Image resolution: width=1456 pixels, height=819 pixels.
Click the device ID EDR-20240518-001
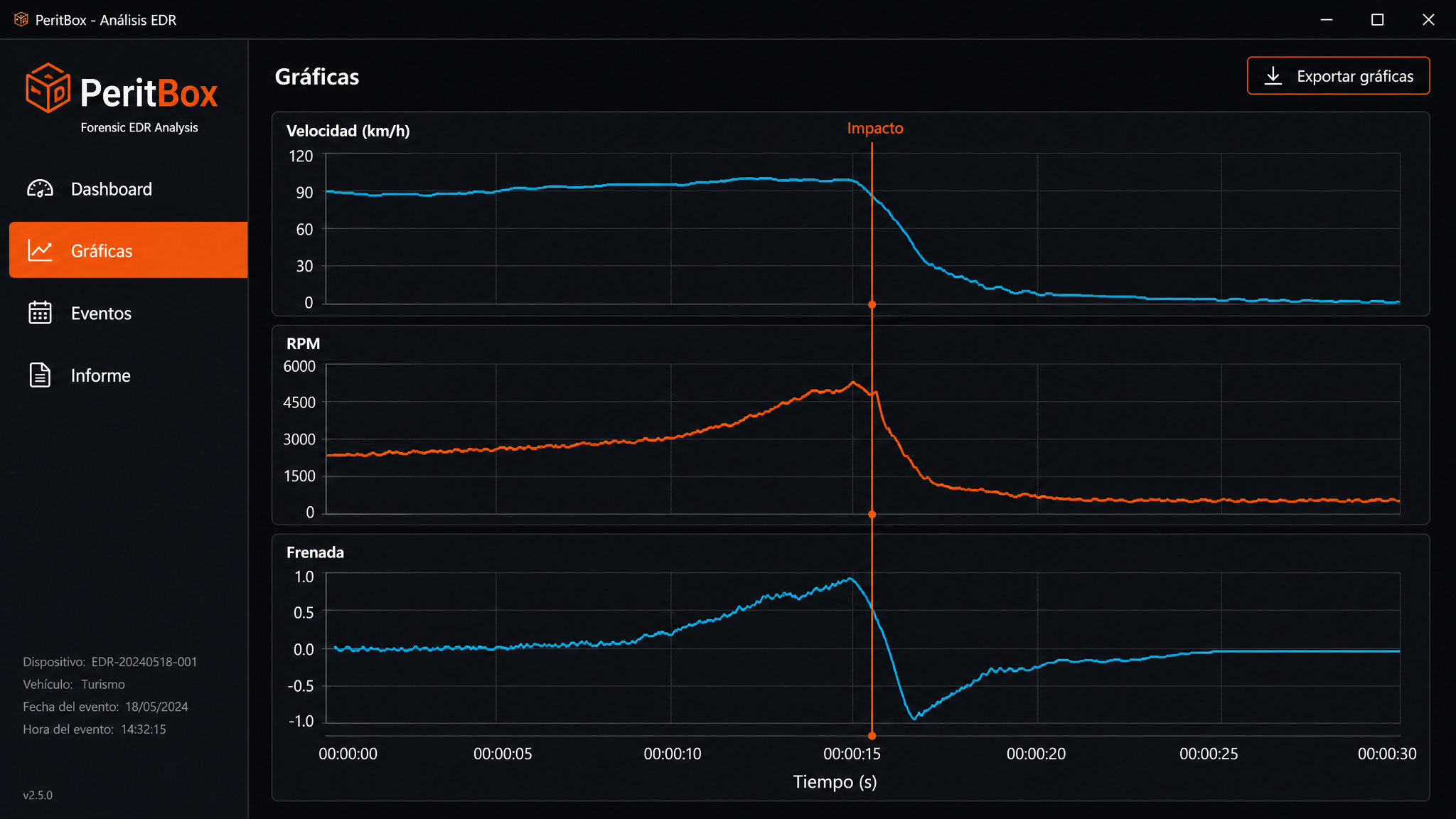pyautogui.click(x=144, y=662)
